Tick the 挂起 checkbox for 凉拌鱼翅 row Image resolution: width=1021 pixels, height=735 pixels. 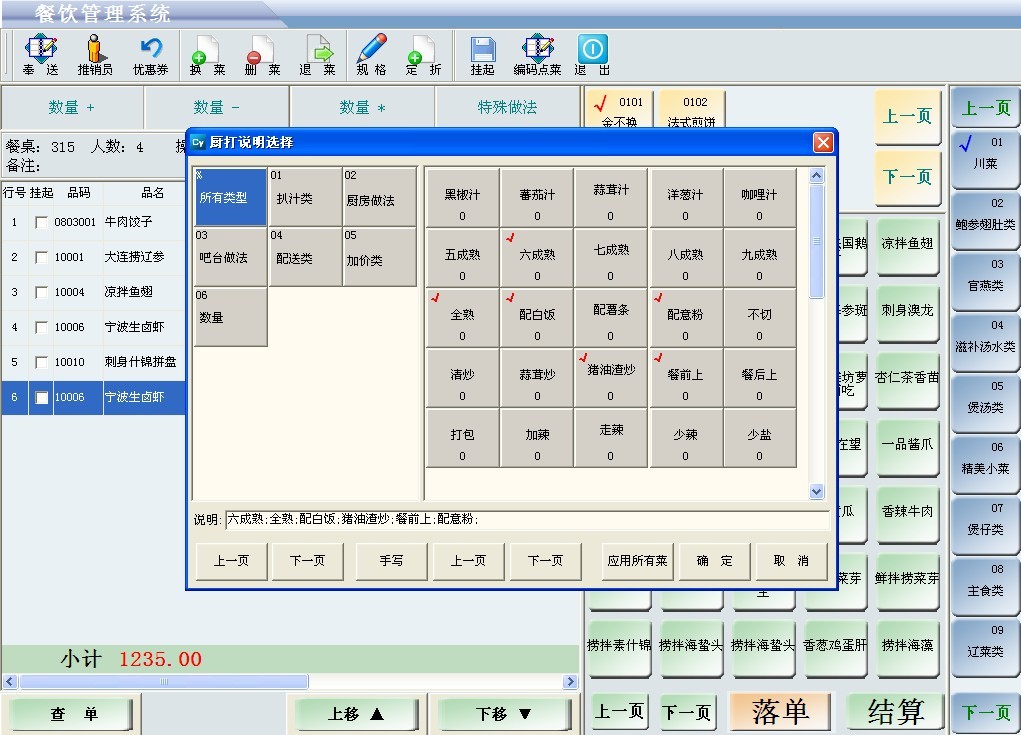pos(41,293)
